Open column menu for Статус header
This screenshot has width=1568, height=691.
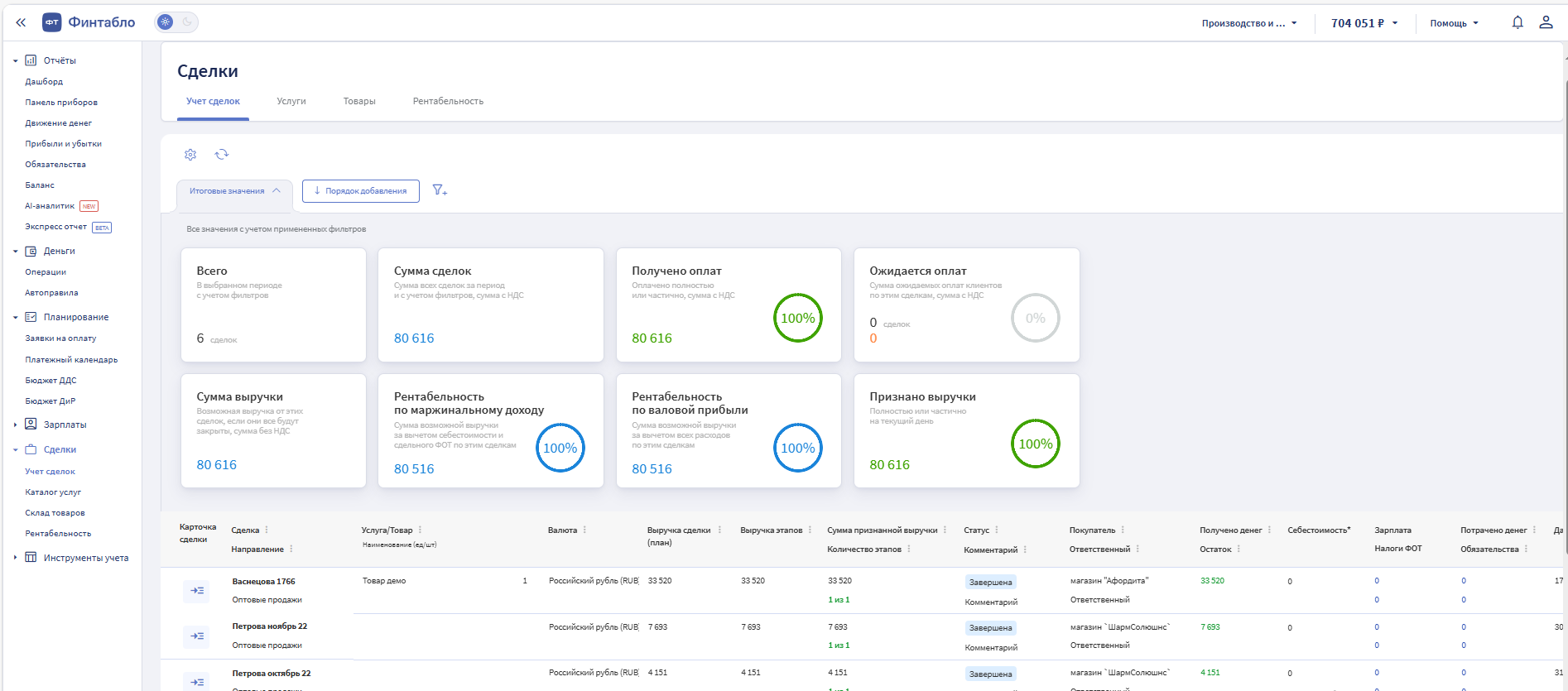[996, 530]
